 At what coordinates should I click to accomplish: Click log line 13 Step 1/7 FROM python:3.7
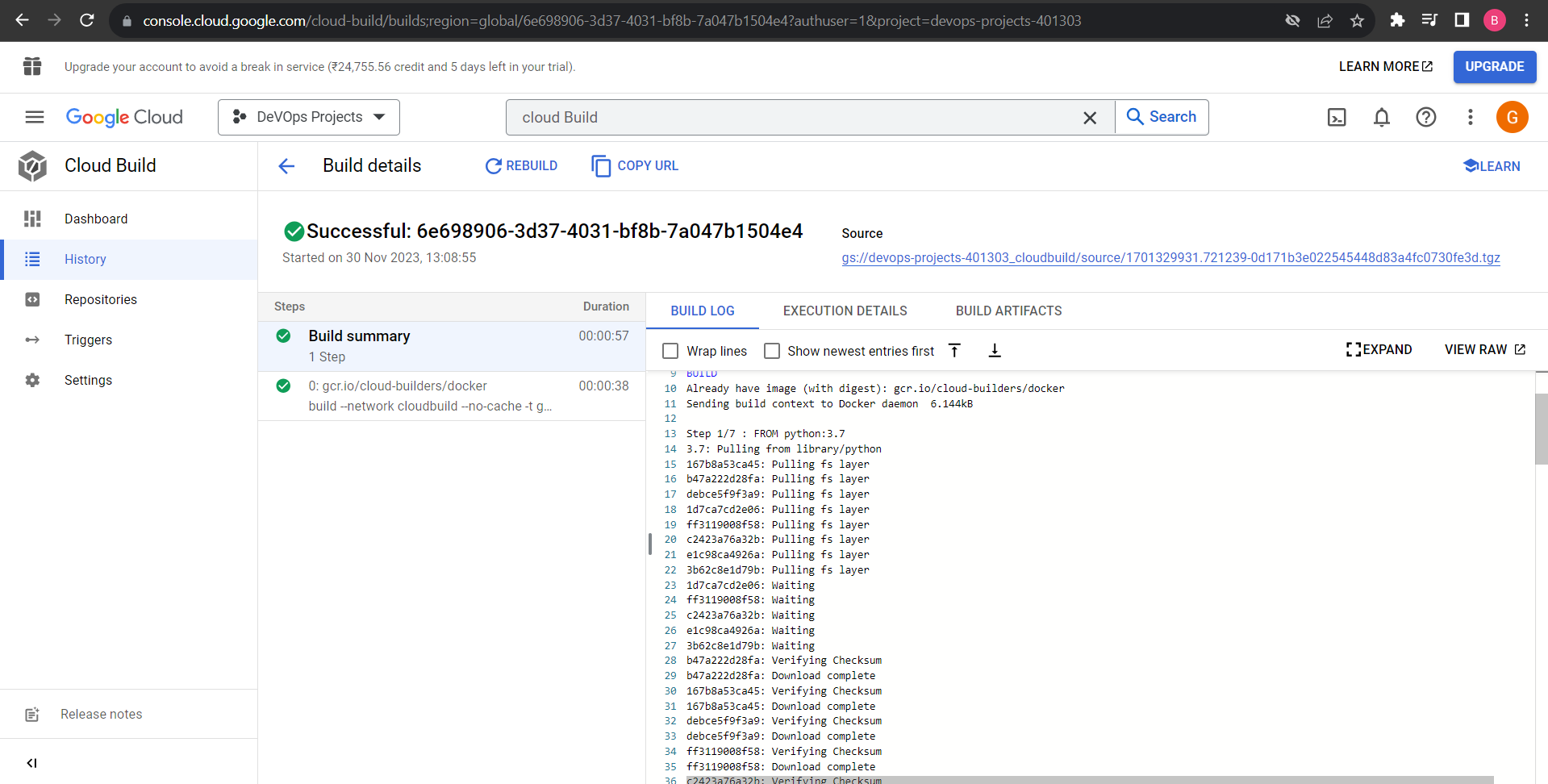pos(766,433)
